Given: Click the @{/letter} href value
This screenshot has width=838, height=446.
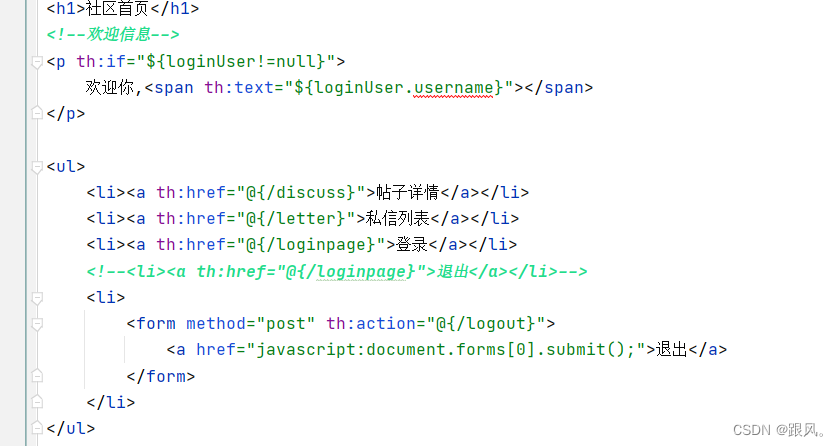Looking at the screenshot, I should click(295, 218).
